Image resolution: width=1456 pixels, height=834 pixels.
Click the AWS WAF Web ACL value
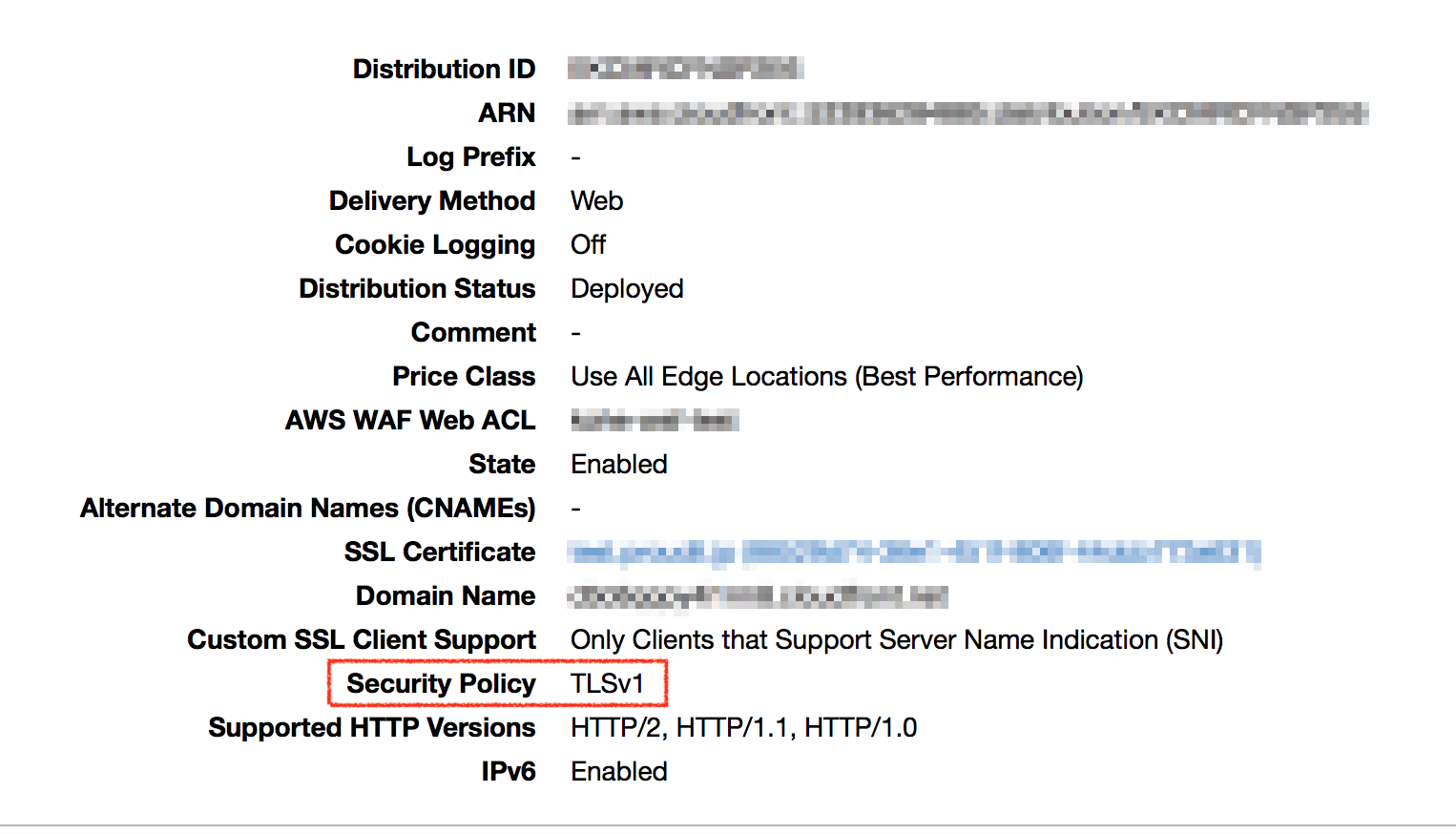click(656, 420)
